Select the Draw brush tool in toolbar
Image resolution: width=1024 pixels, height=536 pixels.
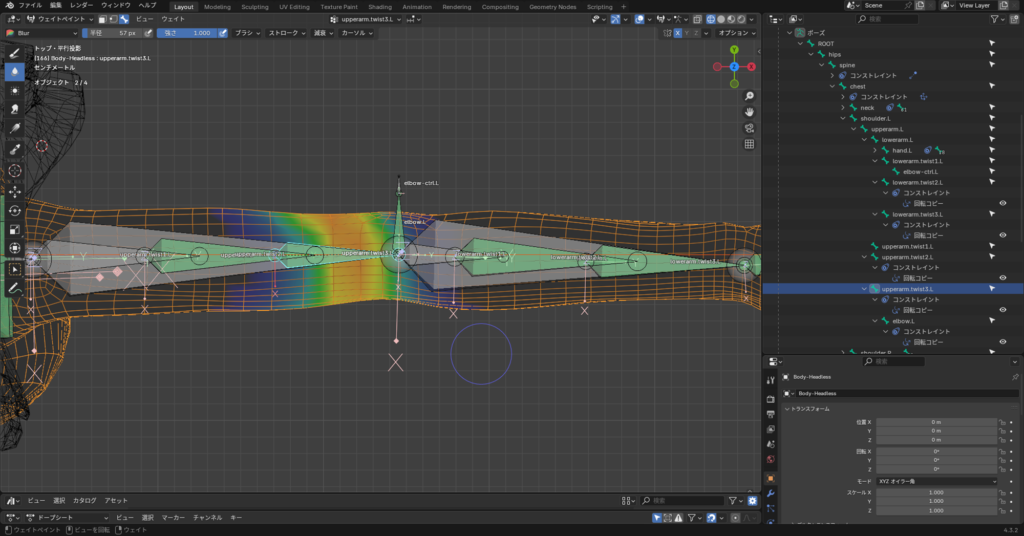pyautogui.click(x=15, y=52)
